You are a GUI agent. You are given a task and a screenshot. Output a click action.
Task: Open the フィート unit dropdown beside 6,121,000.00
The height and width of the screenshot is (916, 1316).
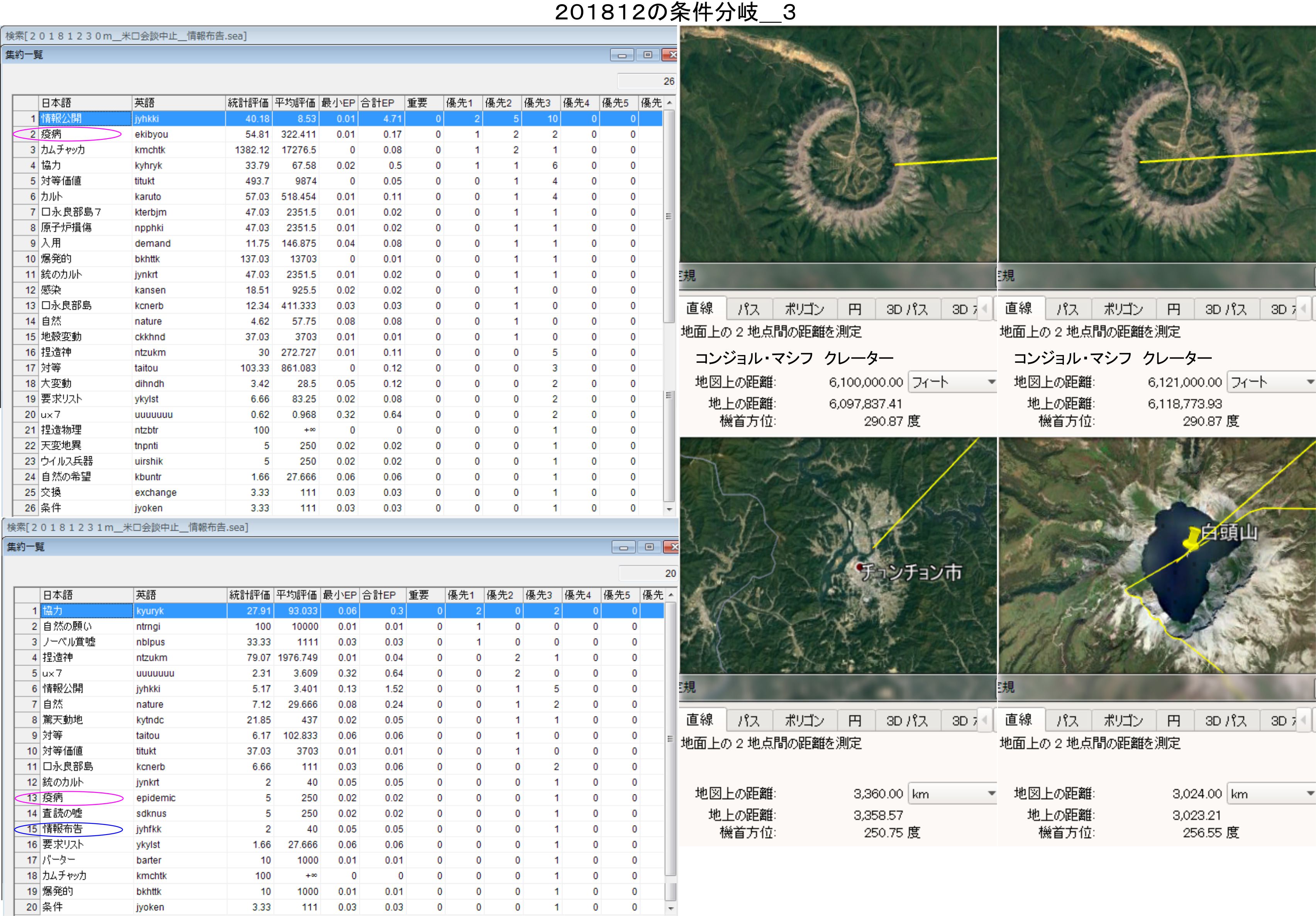(x=1309, y=382)
